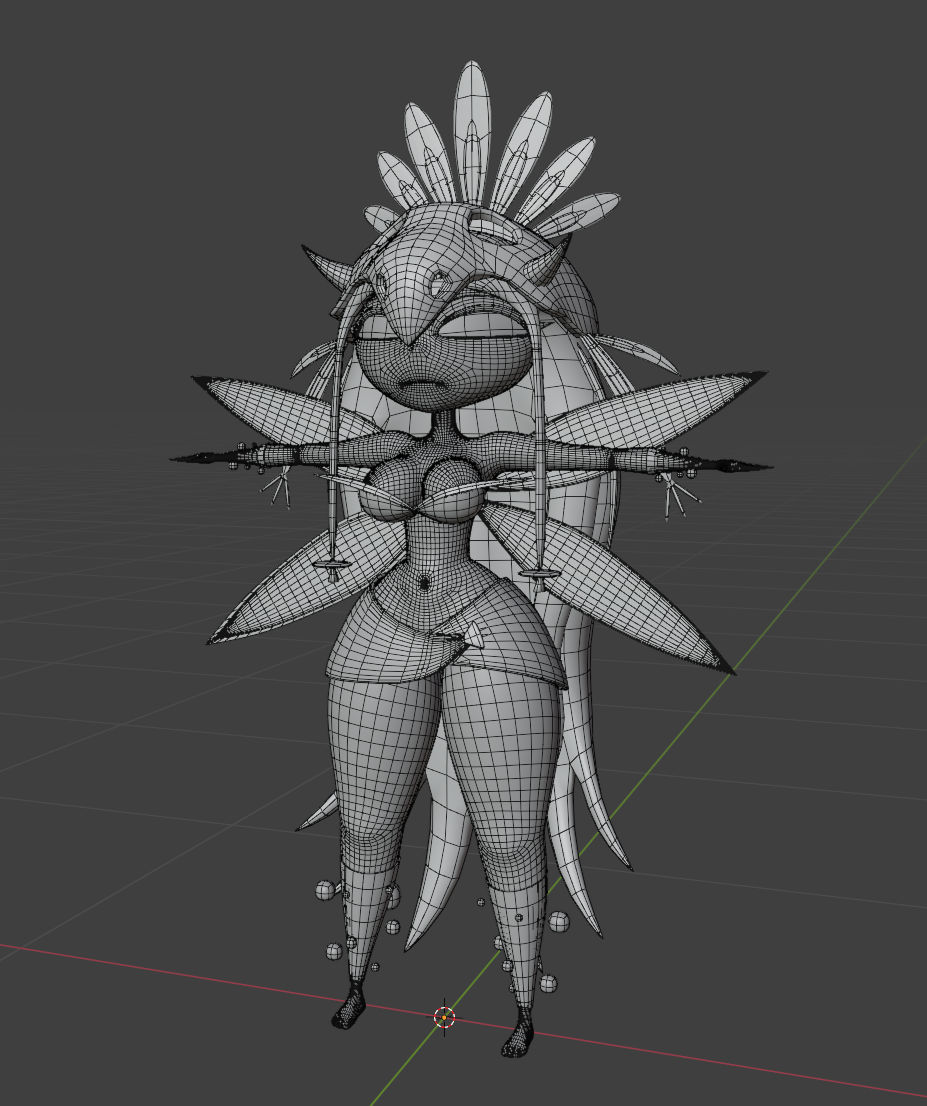927x1106 pixels.
Task: Click the character's navel on the torso
Action: tap(423, 583)
